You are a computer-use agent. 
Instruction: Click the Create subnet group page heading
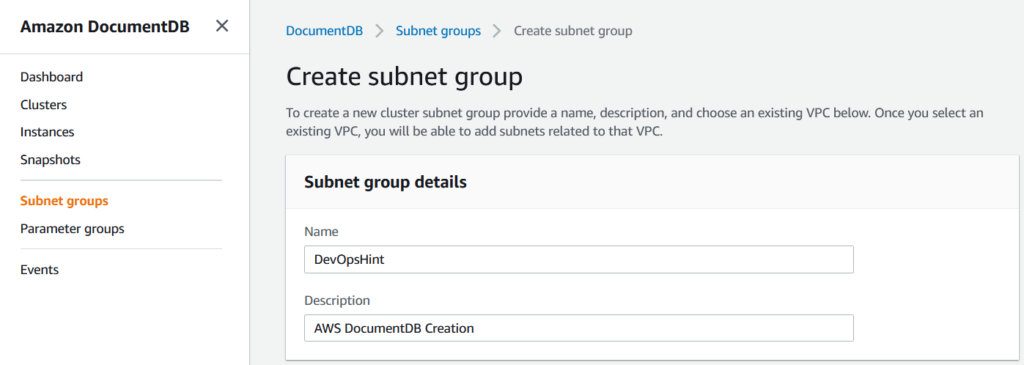[x=404, y=76]
